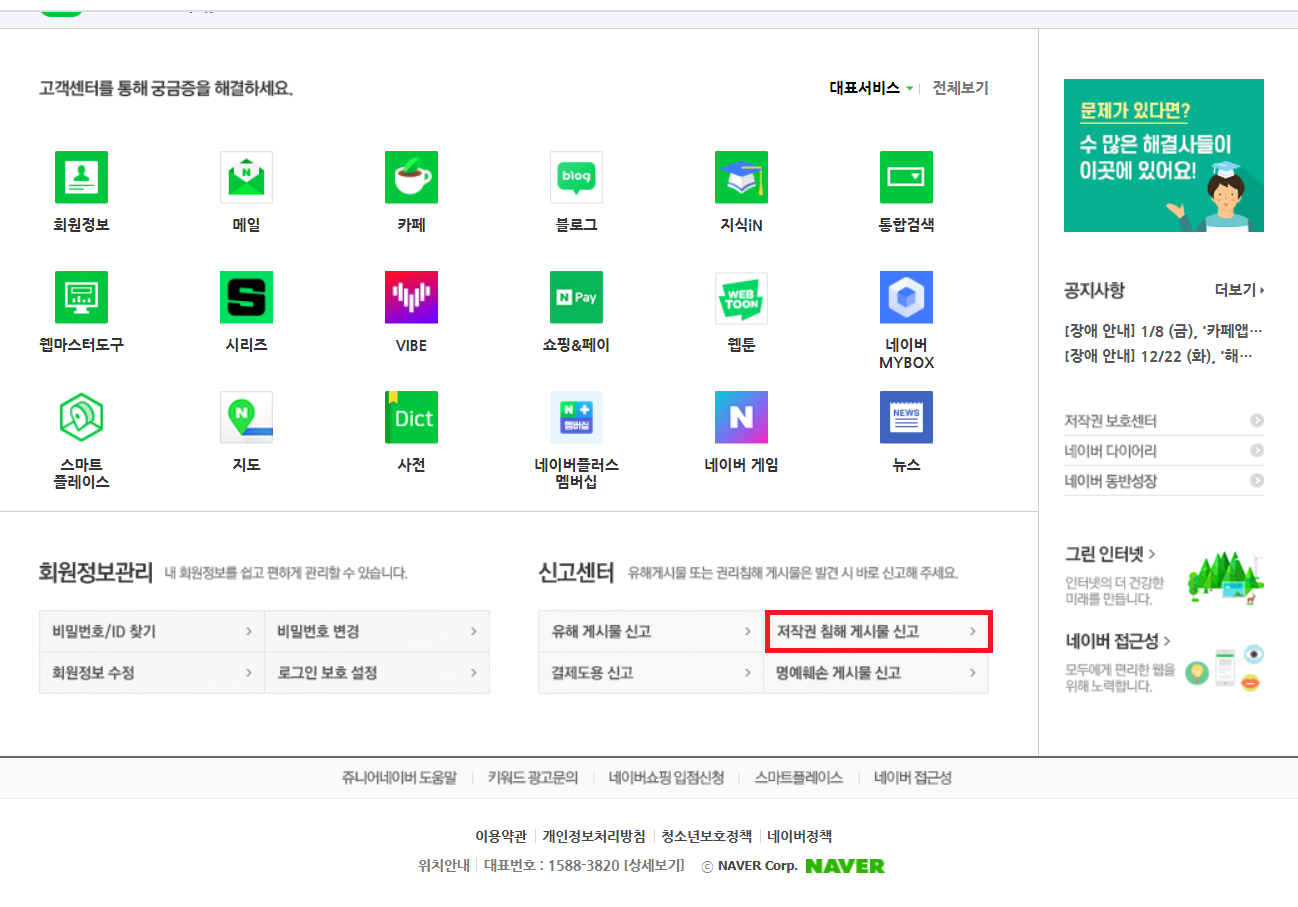
Task: Open the 쇼핑&페이 N Pay icon
Action: pos(576,297)
